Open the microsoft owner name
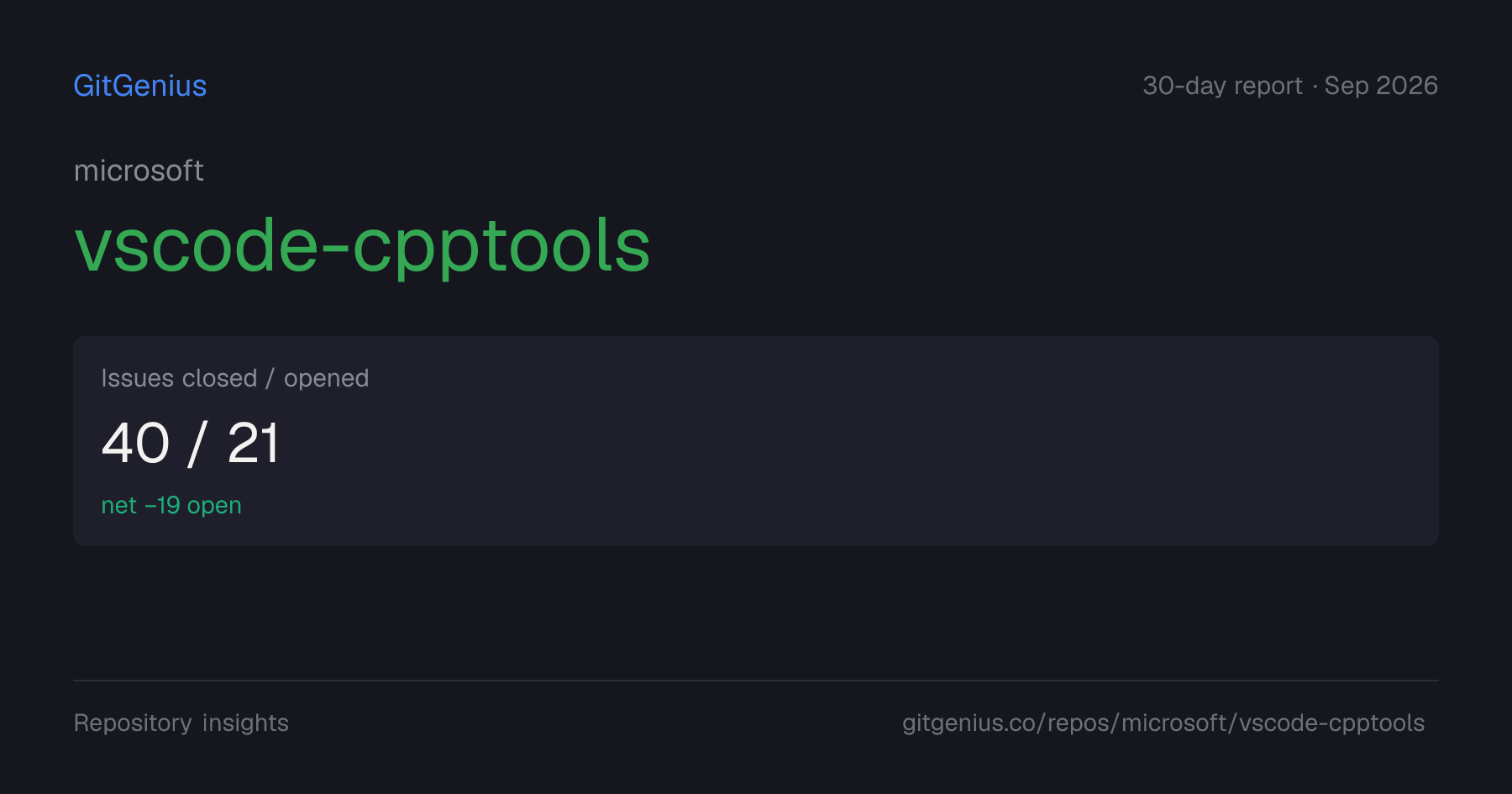This screenshot has height=794, width=1512. (x=139, y=171)
